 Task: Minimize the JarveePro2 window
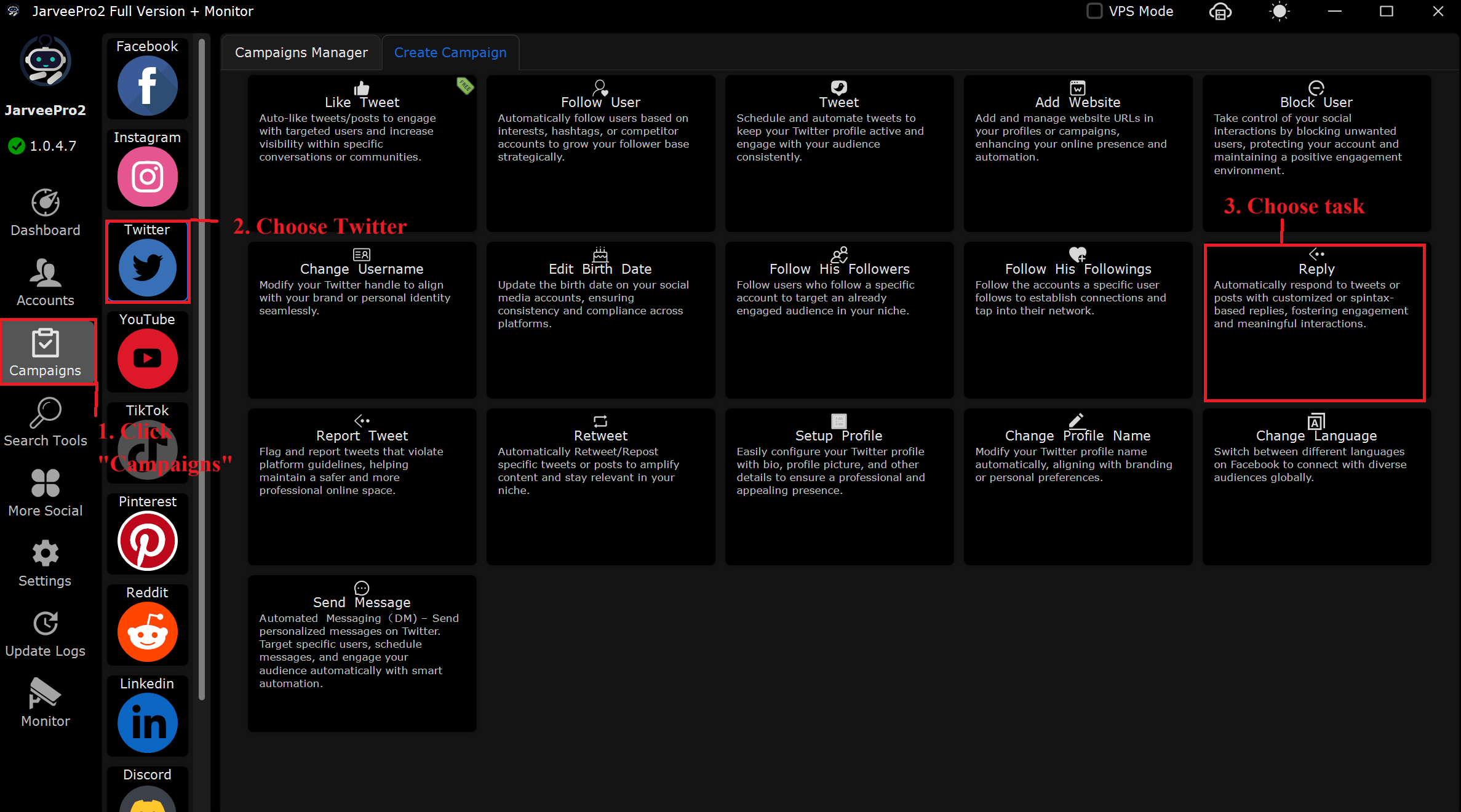(x=1335, y=11)
